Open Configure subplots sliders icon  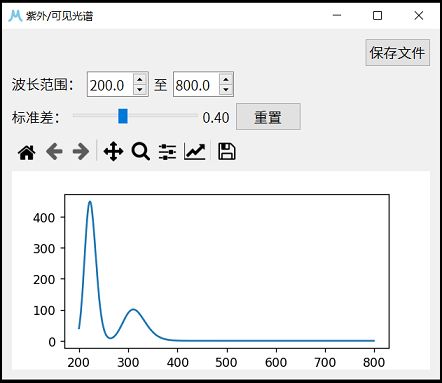click(x=167, y=152)
